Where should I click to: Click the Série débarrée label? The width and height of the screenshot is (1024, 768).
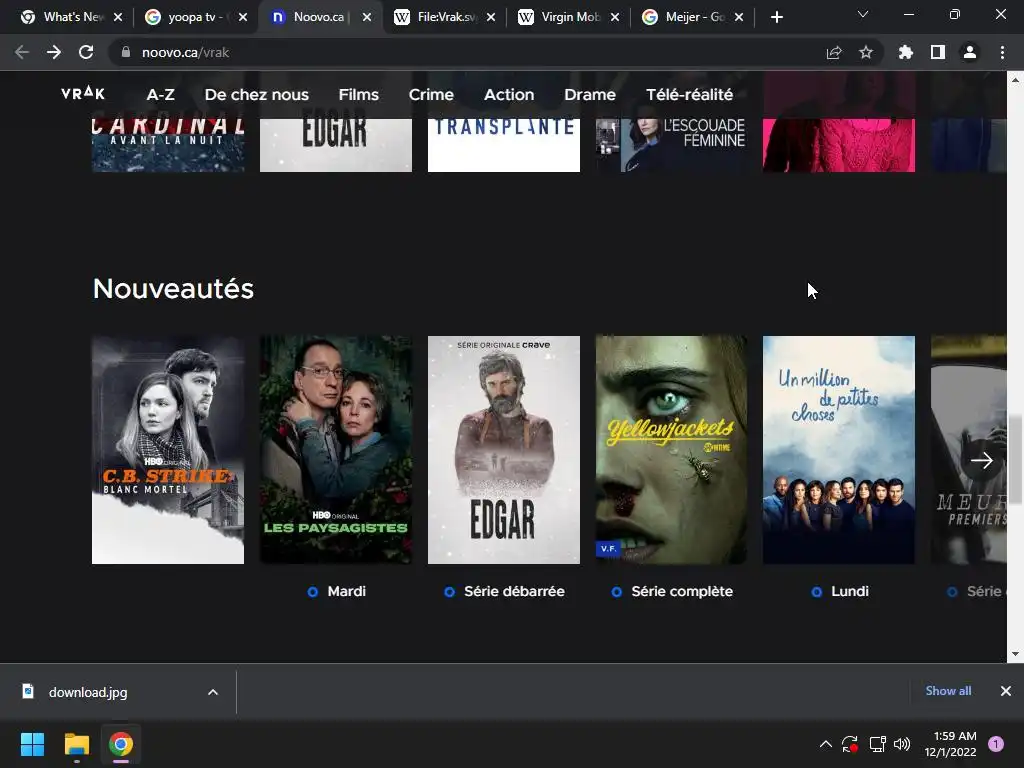click(x=514, y=591)
